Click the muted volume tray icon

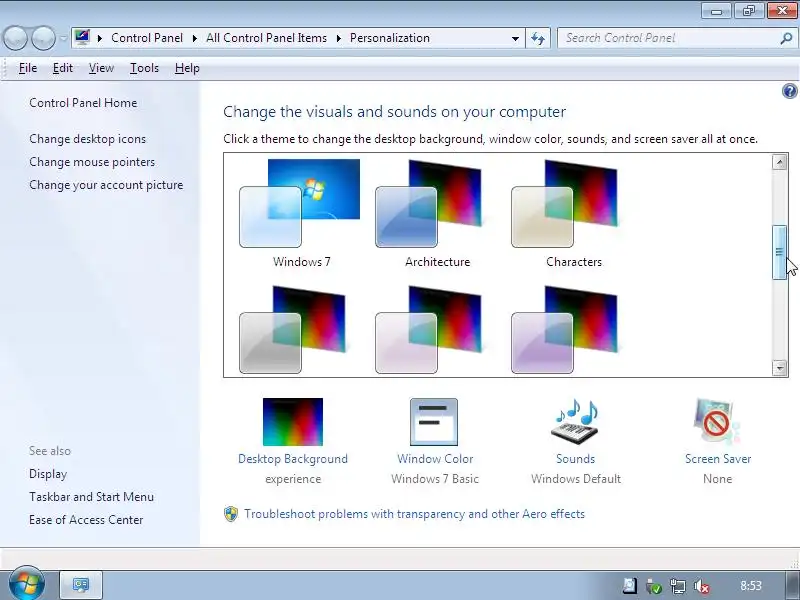tap(702, 586)
